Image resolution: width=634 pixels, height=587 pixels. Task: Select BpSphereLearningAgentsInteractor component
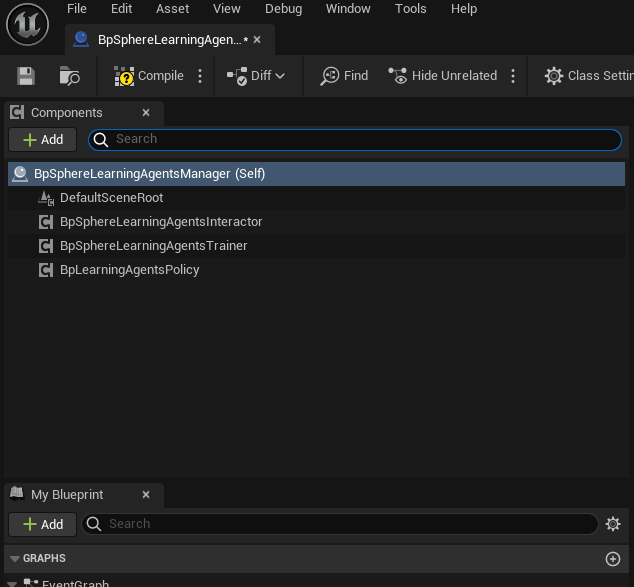(x=316, y=222)
